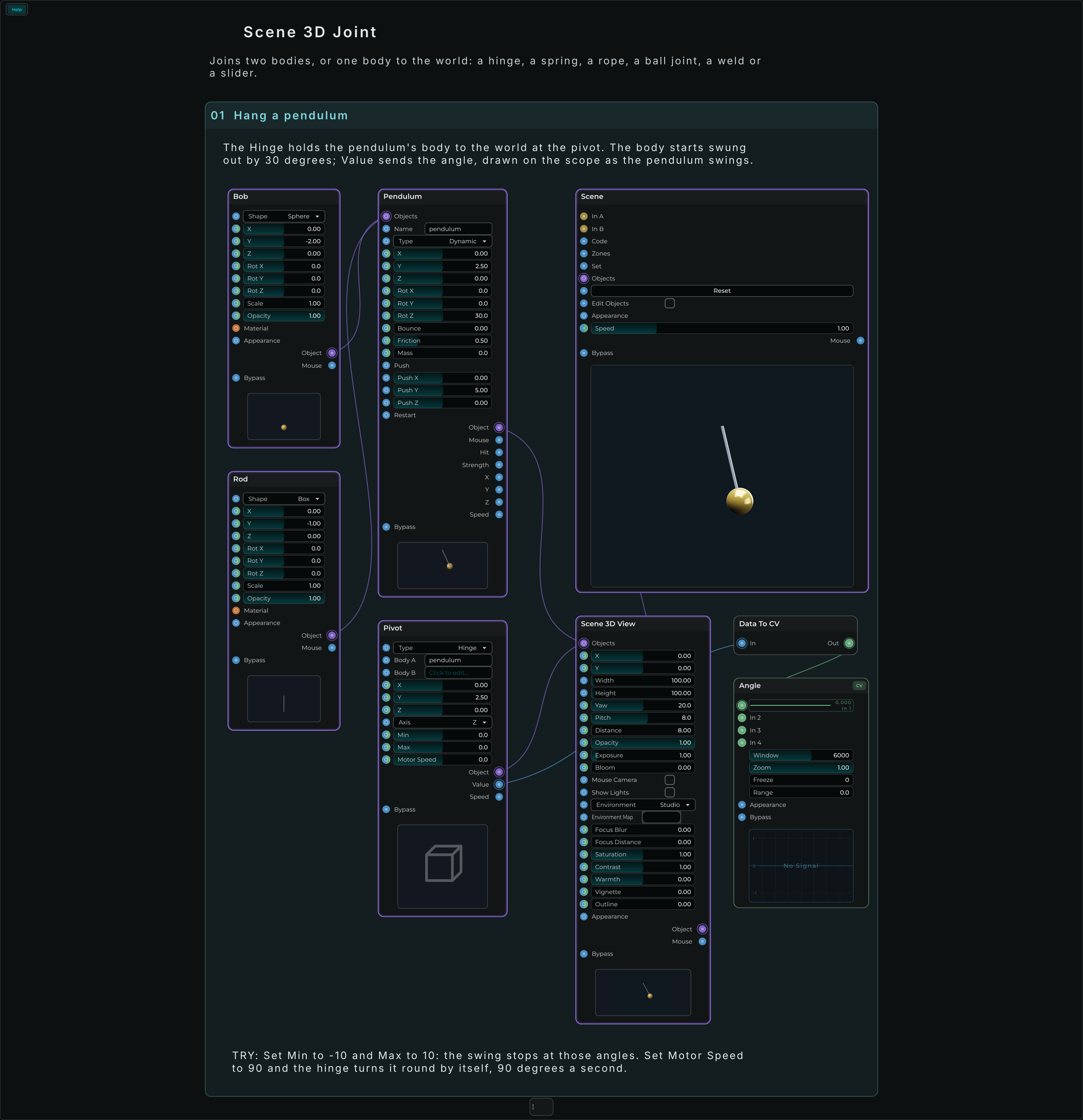1083x1120 pixels.
Task: Click the Pivot Body B input field
Action: click(458, 673)
